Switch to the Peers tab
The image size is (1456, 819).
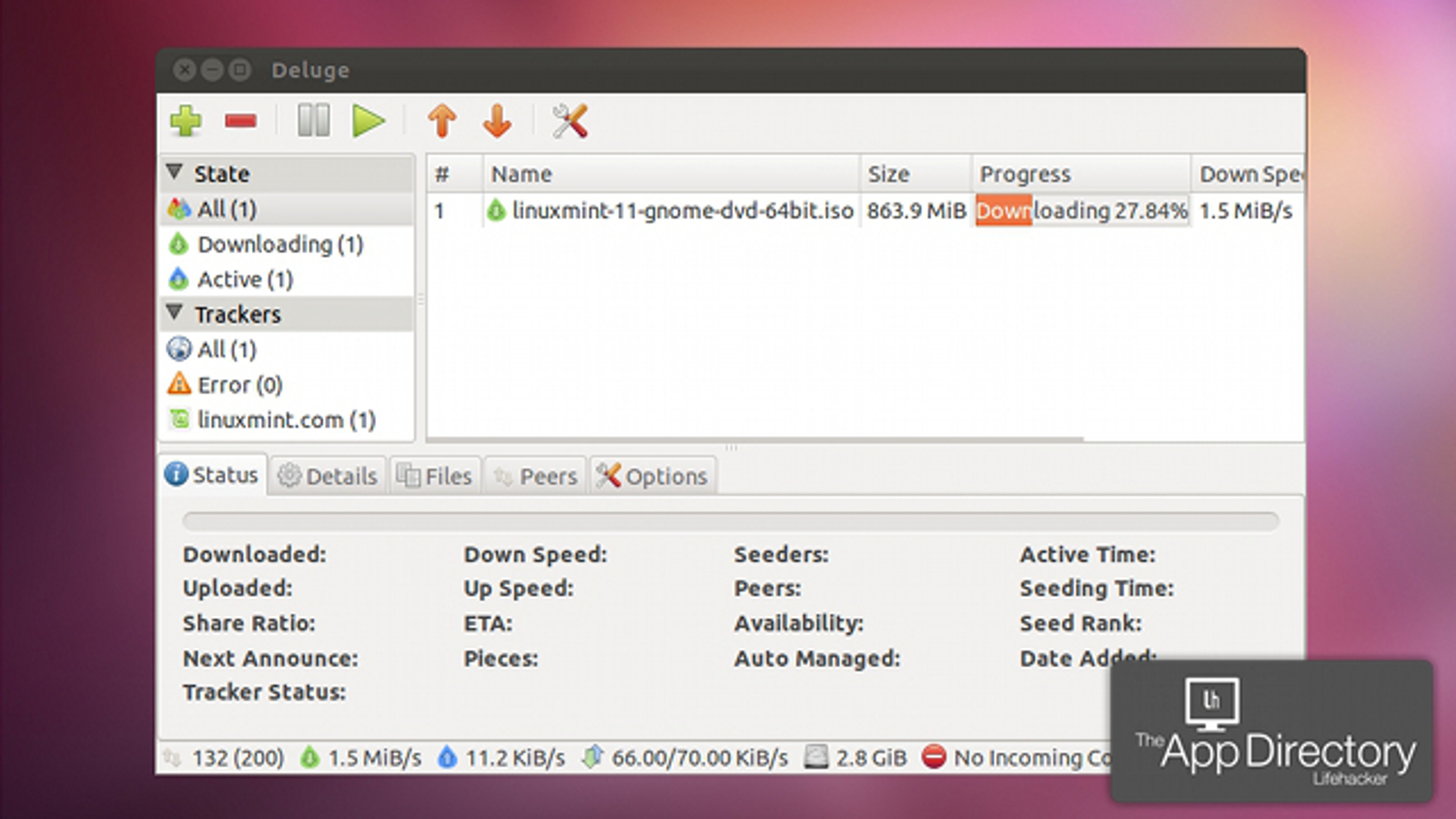(535, 476)
